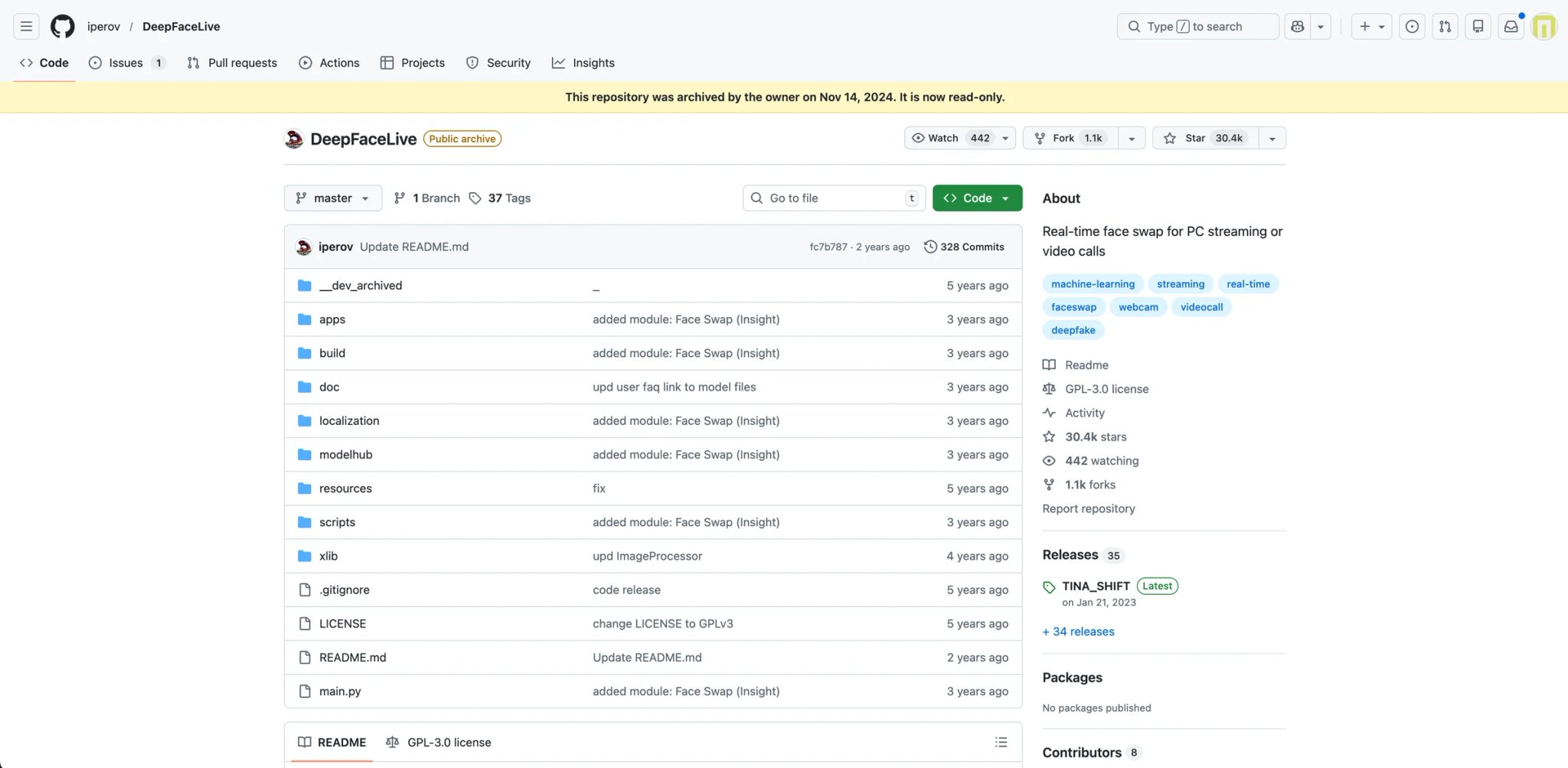Open the Issues tab

127,63
